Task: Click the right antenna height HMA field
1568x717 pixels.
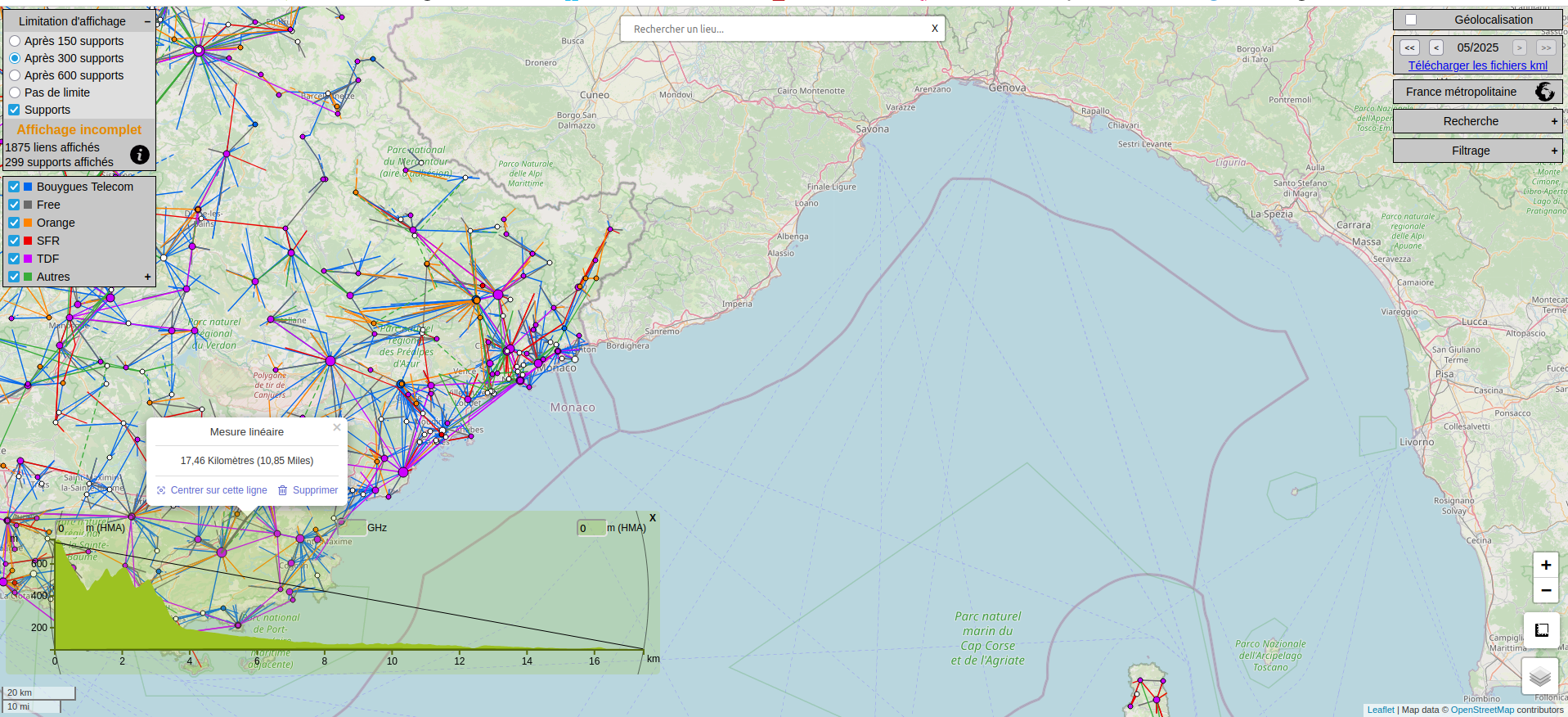Action: pos(591,528)
